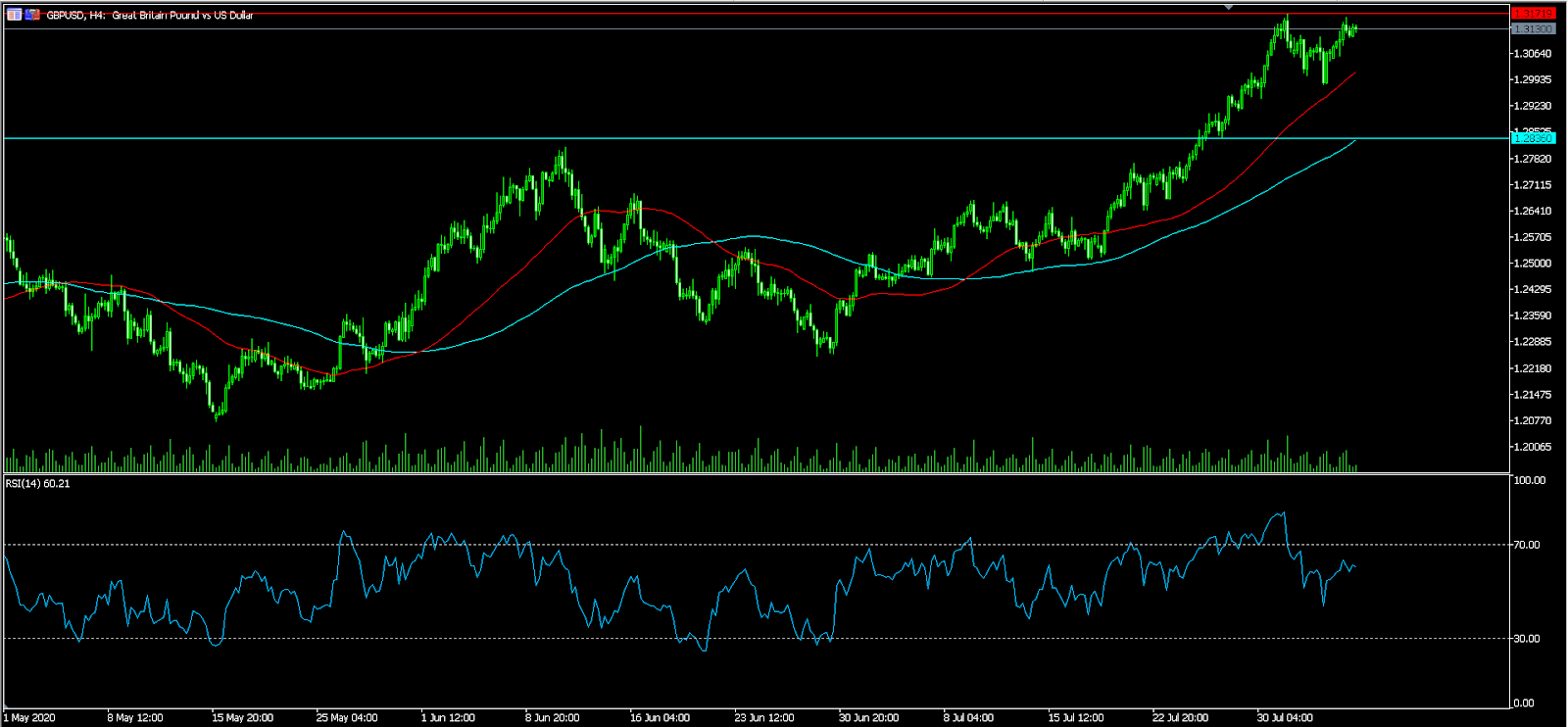
Task: Select the gray 1.31300 current price label
Action: [x=1533, y=29]
